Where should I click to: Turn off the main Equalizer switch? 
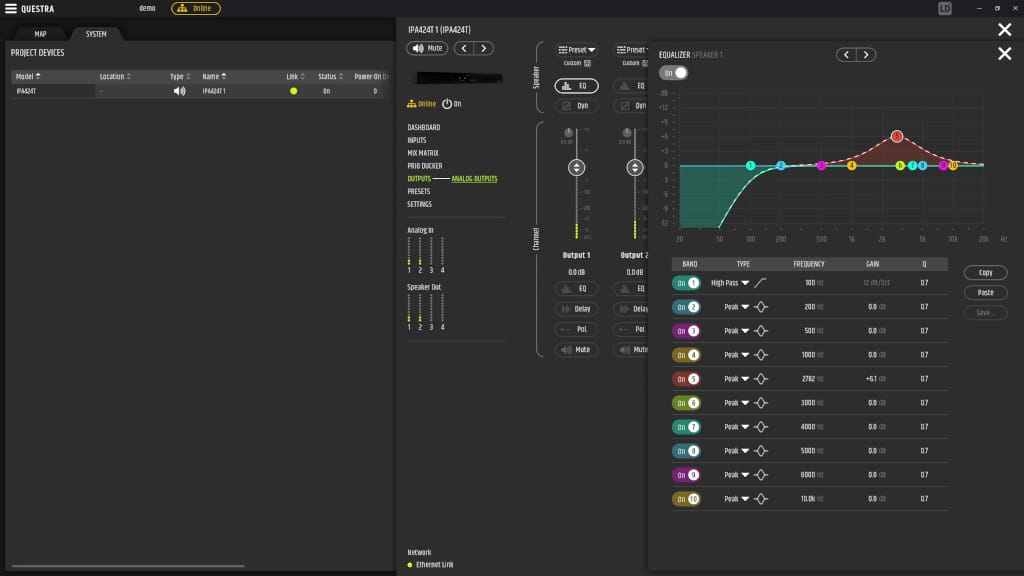tap(674, 73)
